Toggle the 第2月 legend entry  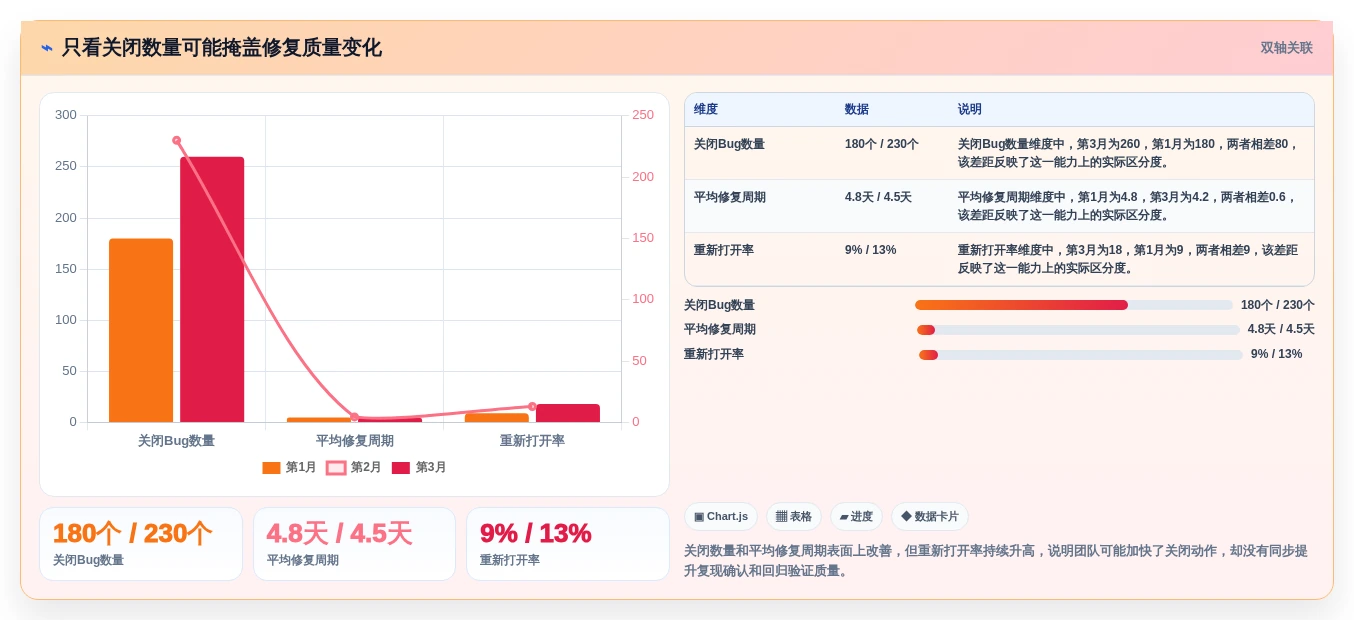point(354,467)
